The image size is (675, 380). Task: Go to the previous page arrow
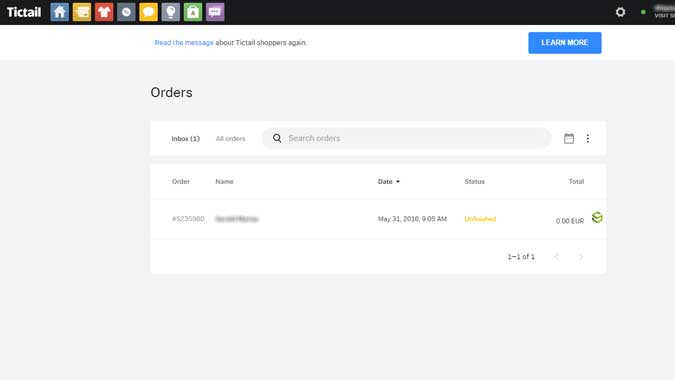[556, 257]
